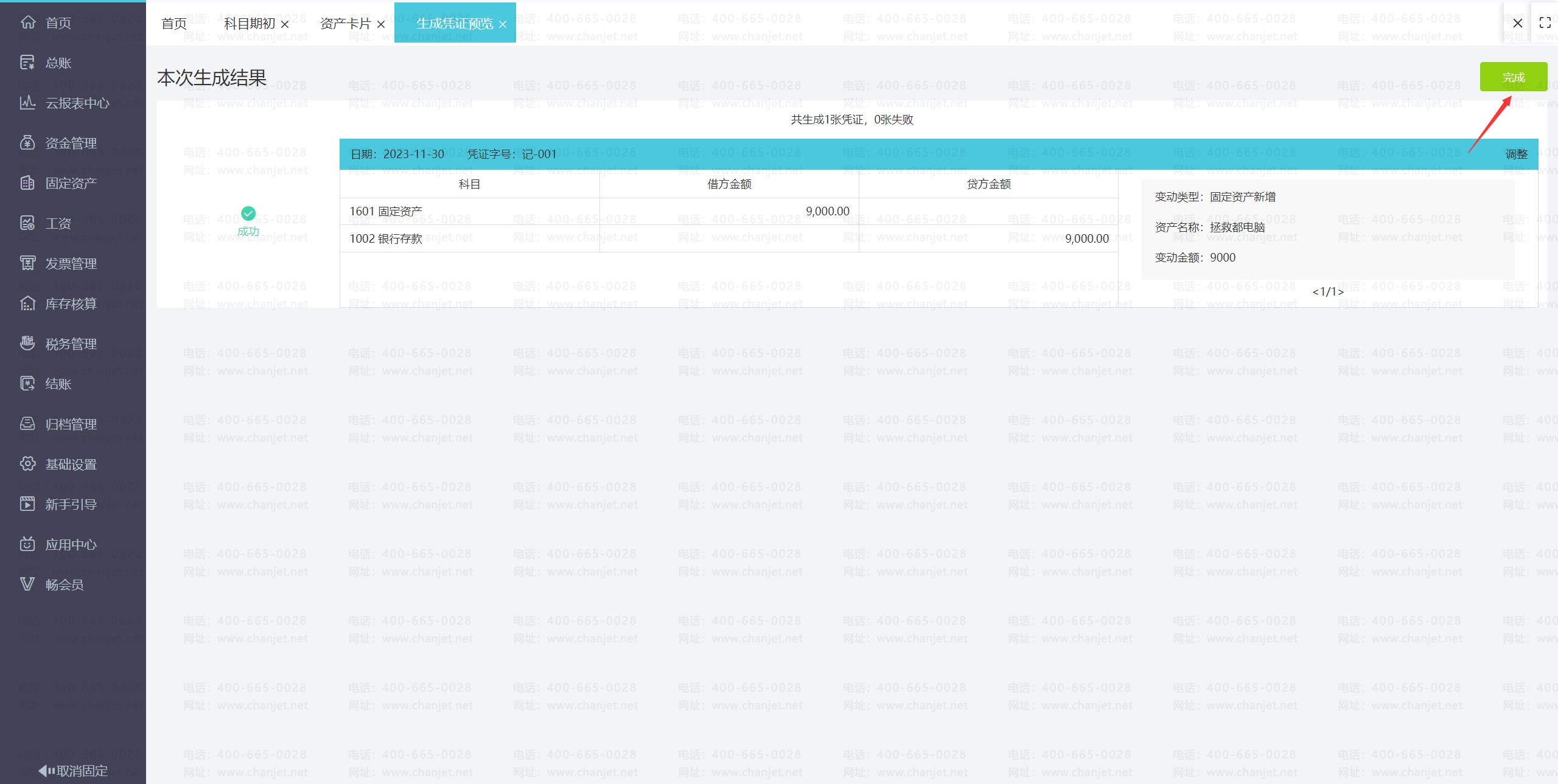Image resolution: width=1558 pixels, height=784 pixels.
Task: Open 发票管理 invoice icon
Action: (27, 263)
